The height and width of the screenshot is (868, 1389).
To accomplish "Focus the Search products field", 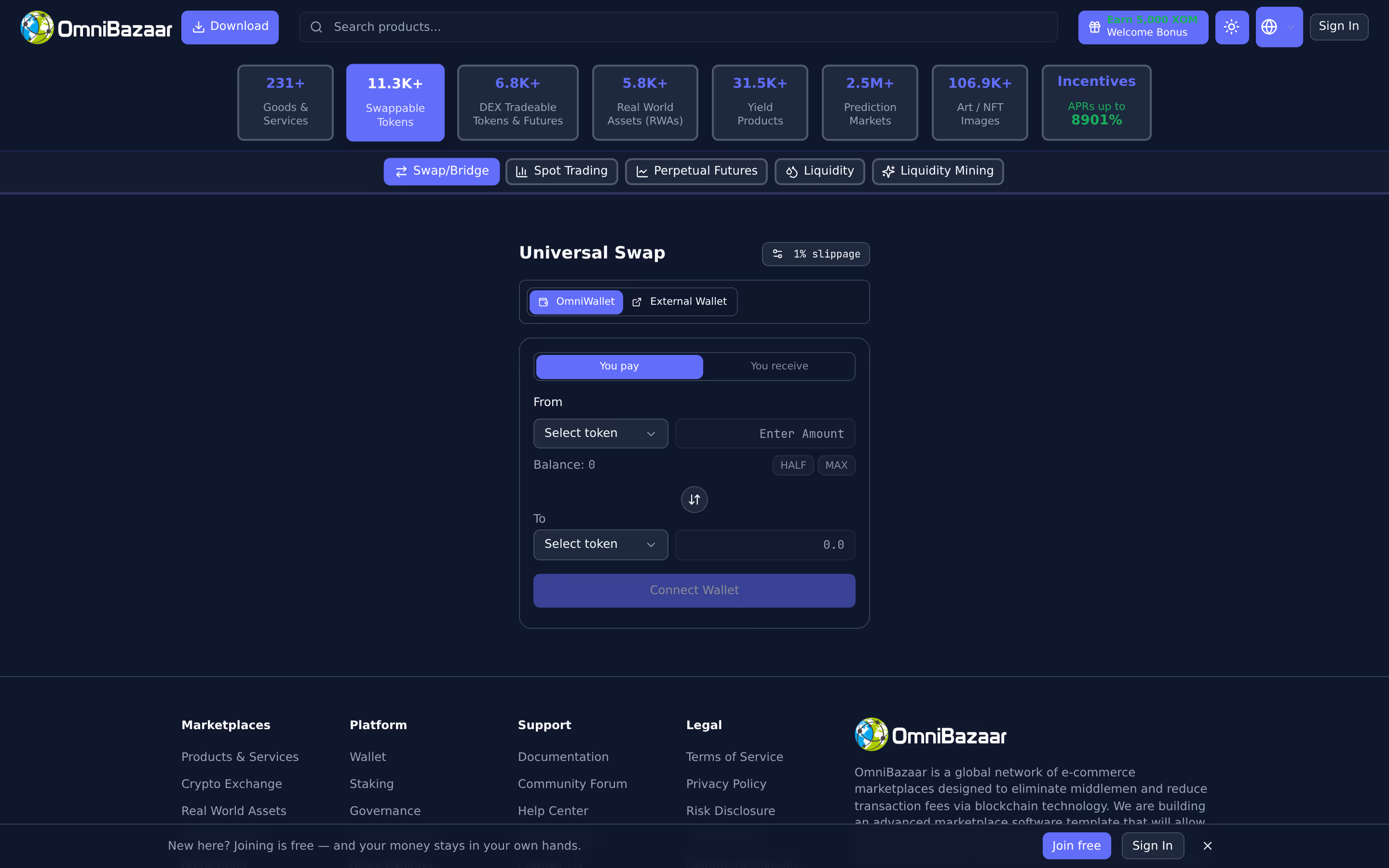I will [x=678, y=27].
